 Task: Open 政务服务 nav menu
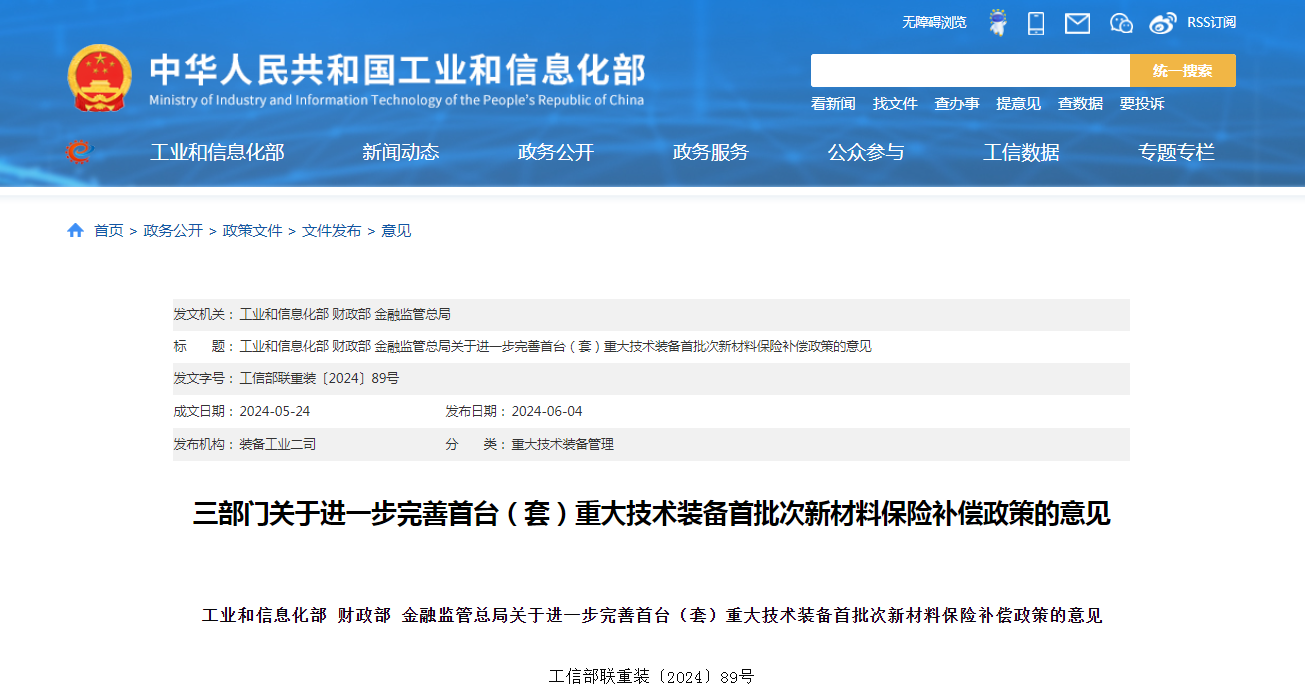click(711, 153)
